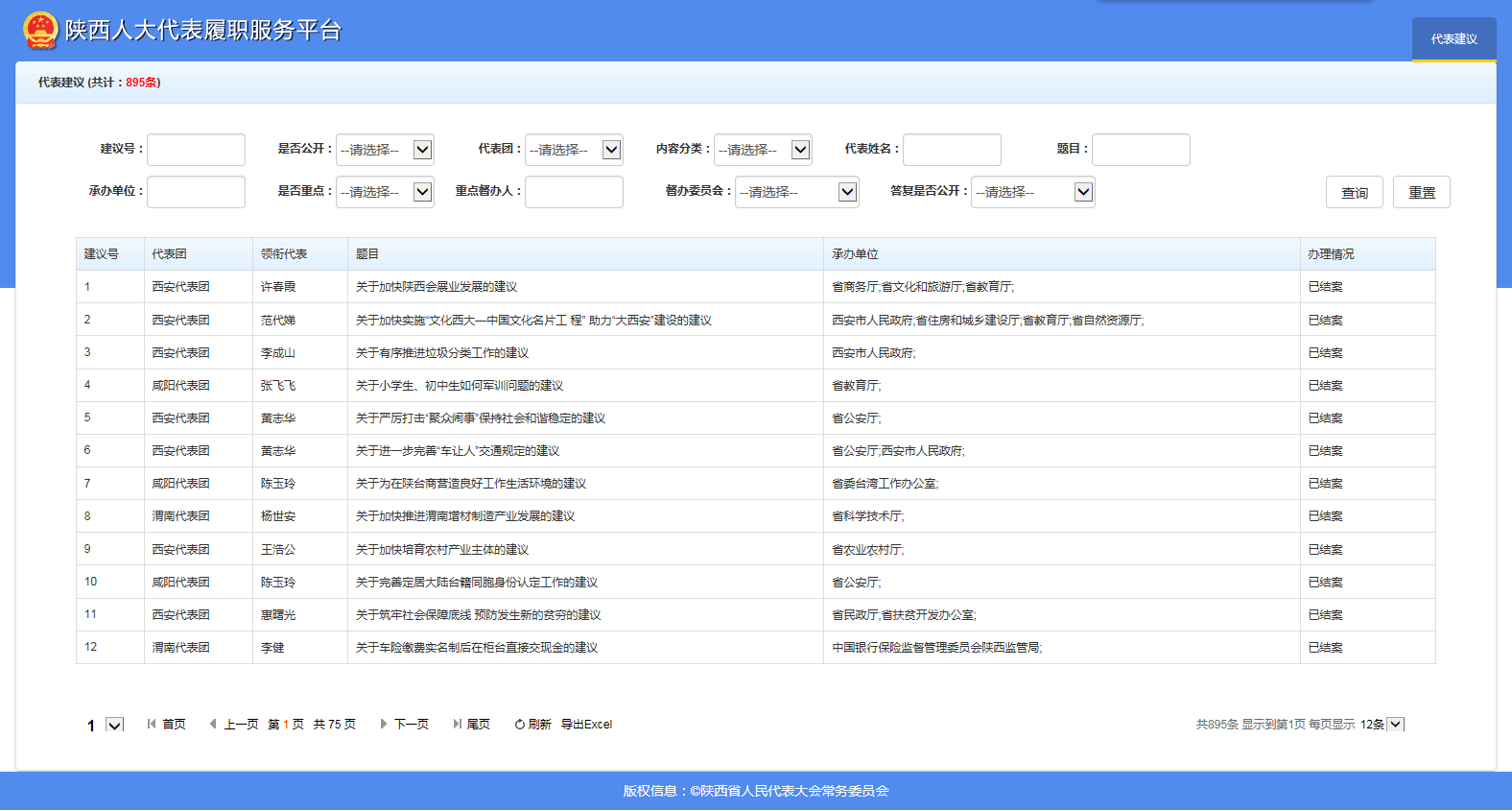This screenshot has width=1512, height=811.
Task: Open the 代表建议 tab
Action: click(1453, 39)
